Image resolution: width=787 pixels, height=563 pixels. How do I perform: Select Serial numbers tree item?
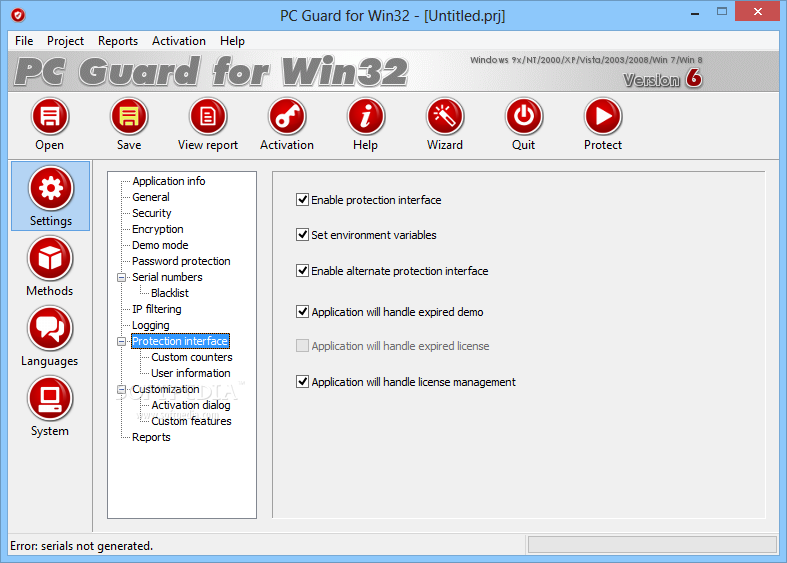point(167,277)
